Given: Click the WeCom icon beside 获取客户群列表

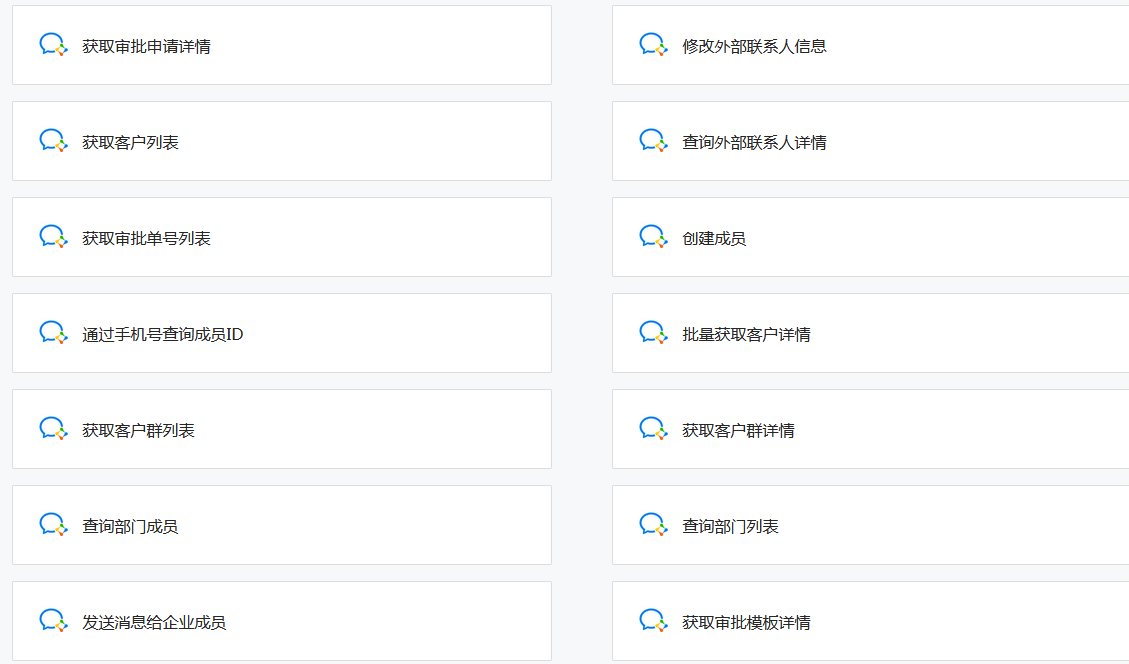Looking at the screenshot, I should (x=53, y=429).
